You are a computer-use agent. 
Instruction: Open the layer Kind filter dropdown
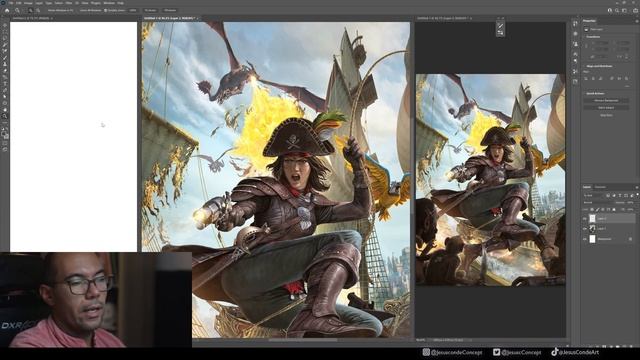[x=594, y=196]
